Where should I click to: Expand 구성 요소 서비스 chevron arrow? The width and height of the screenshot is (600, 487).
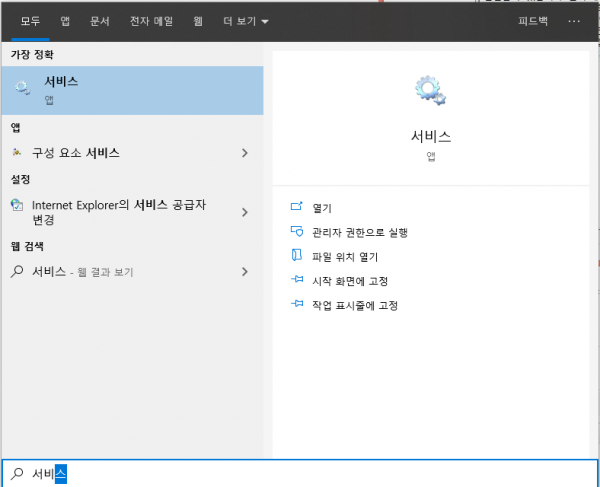245,153
